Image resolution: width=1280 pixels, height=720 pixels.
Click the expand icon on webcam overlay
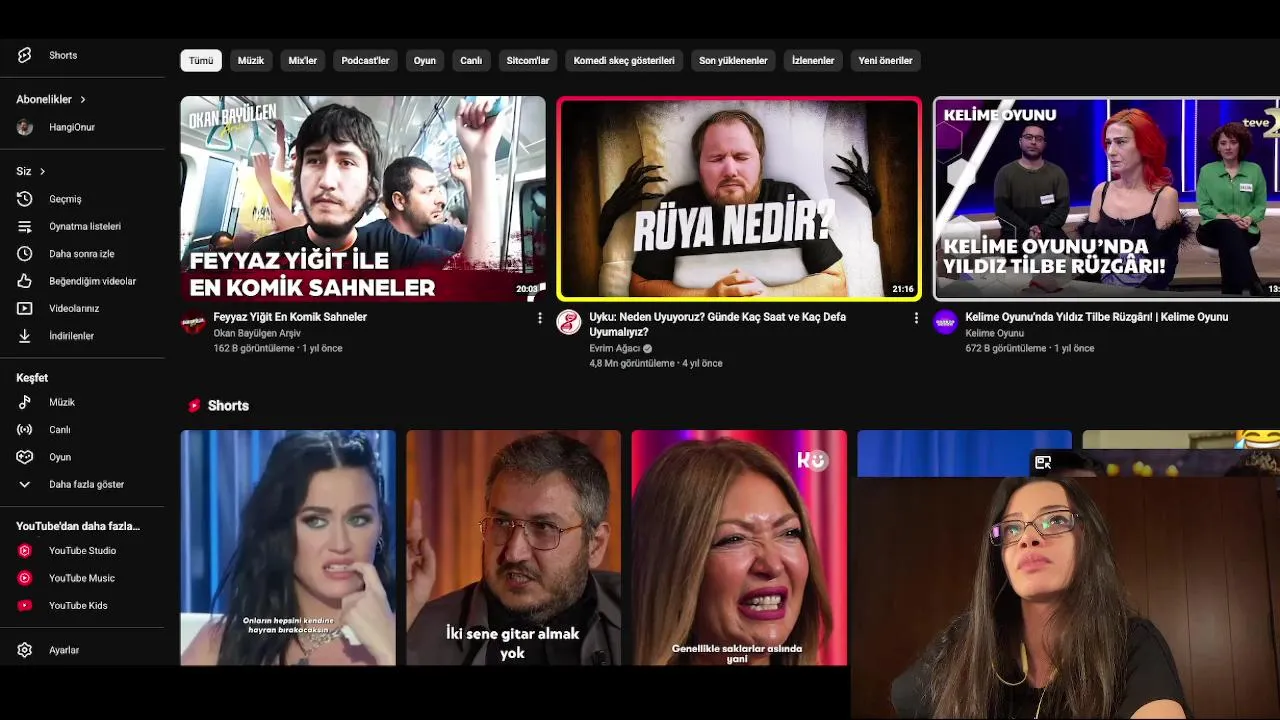1043,462
